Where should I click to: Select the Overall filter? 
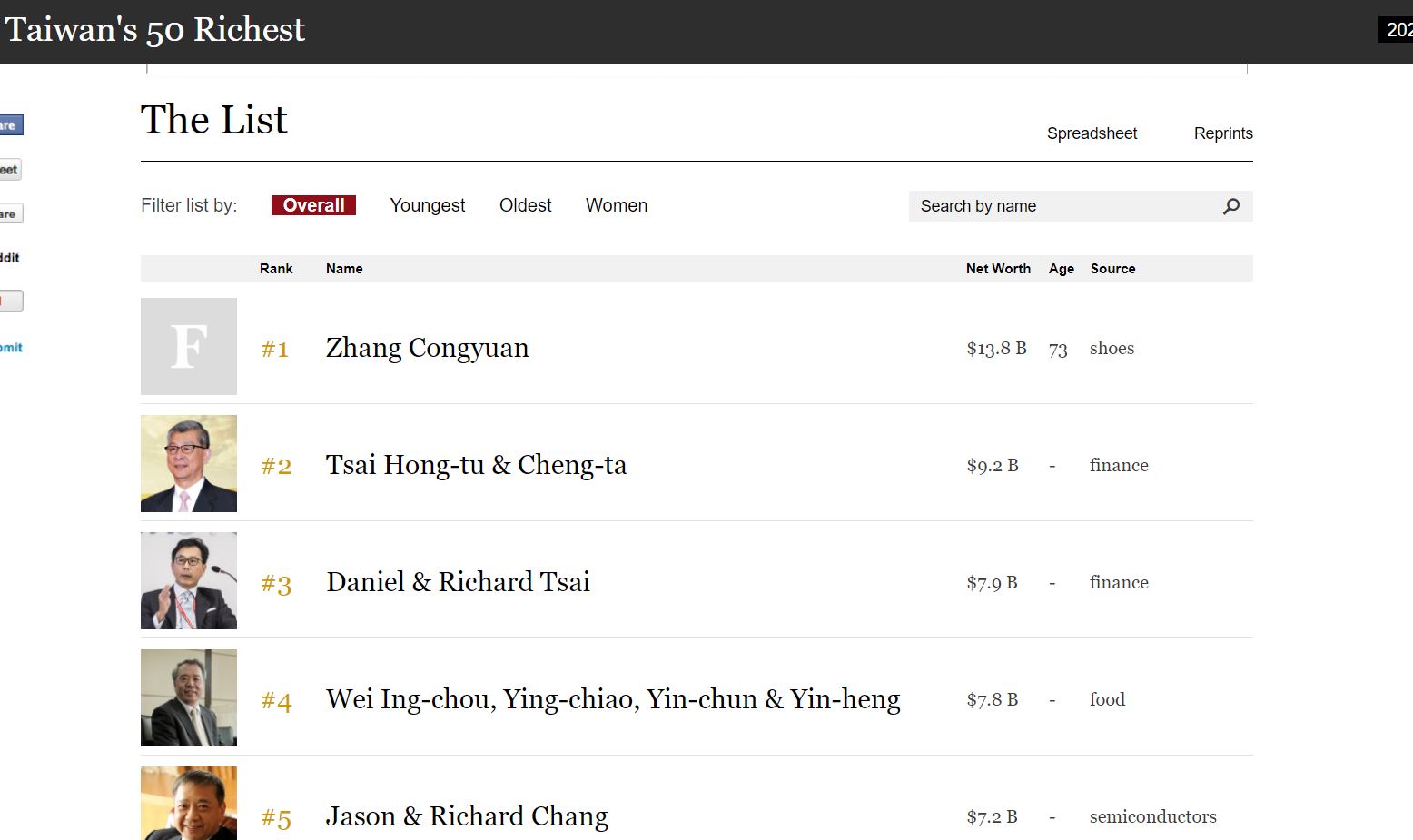coord(313,205)
